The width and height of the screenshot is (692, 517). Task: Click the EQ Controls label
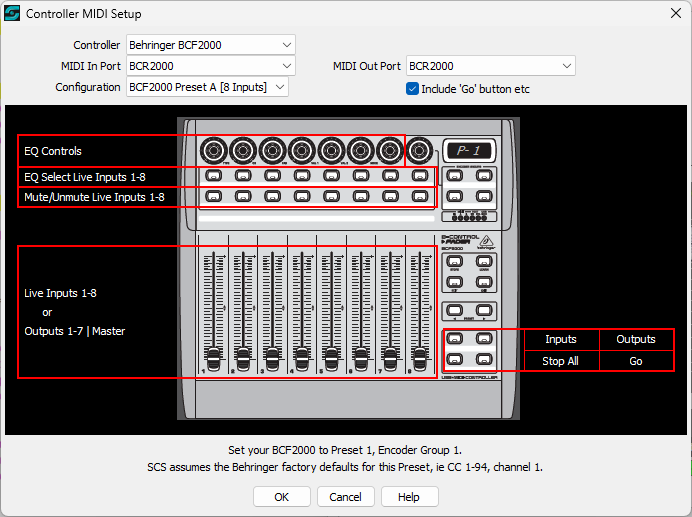coord(53,151)
